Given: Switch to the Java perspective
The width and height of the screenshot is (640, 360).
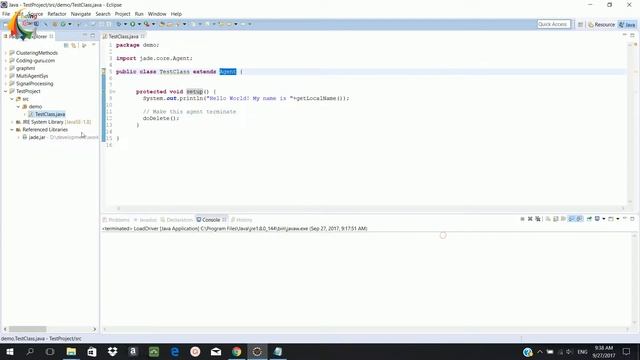Looking at the screenshot, I should point(627,24).
